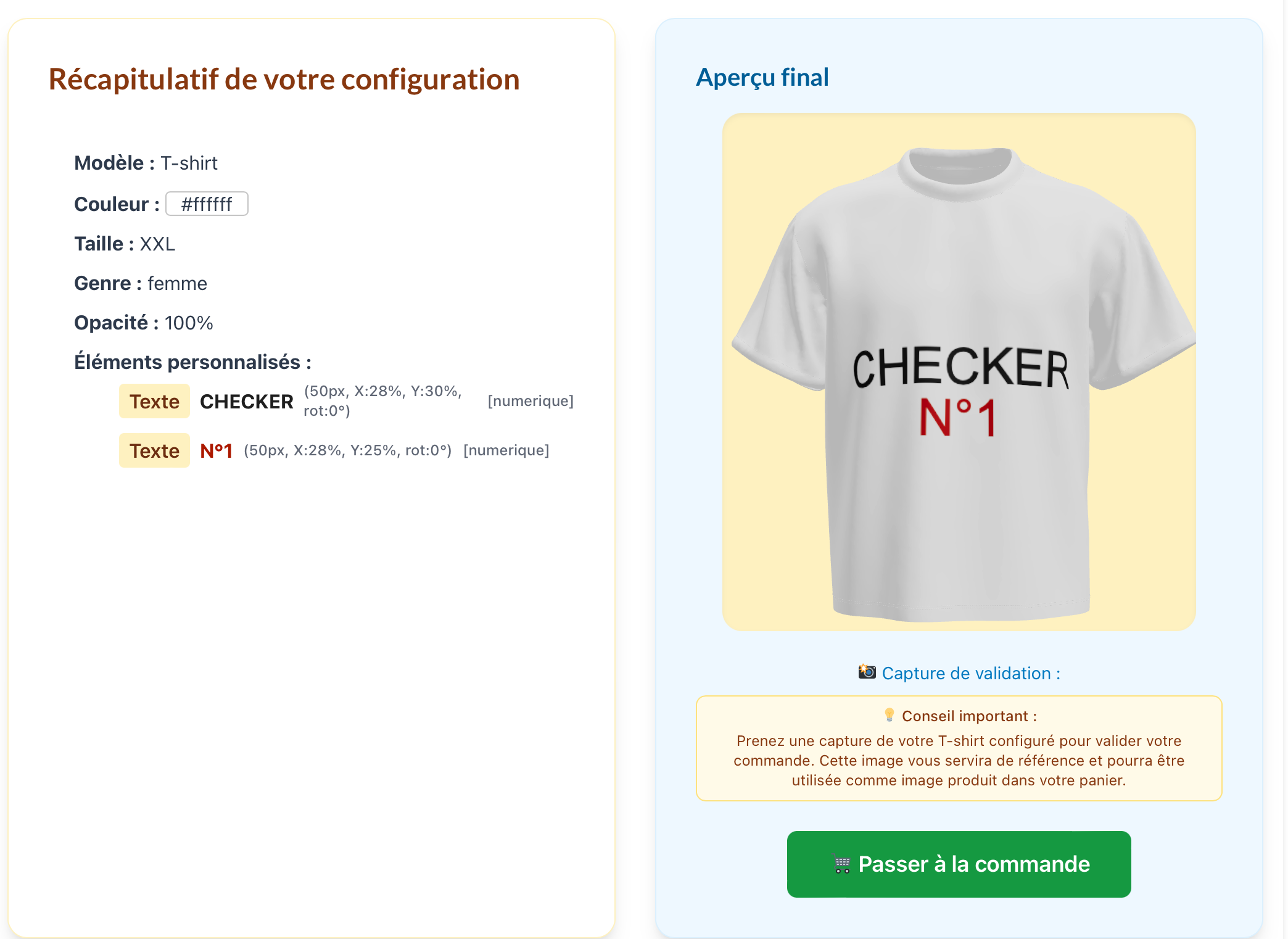This screenshot has width=1288, height=939.
Task: Click the Conseil important advice box text
Action: [959, 761]
